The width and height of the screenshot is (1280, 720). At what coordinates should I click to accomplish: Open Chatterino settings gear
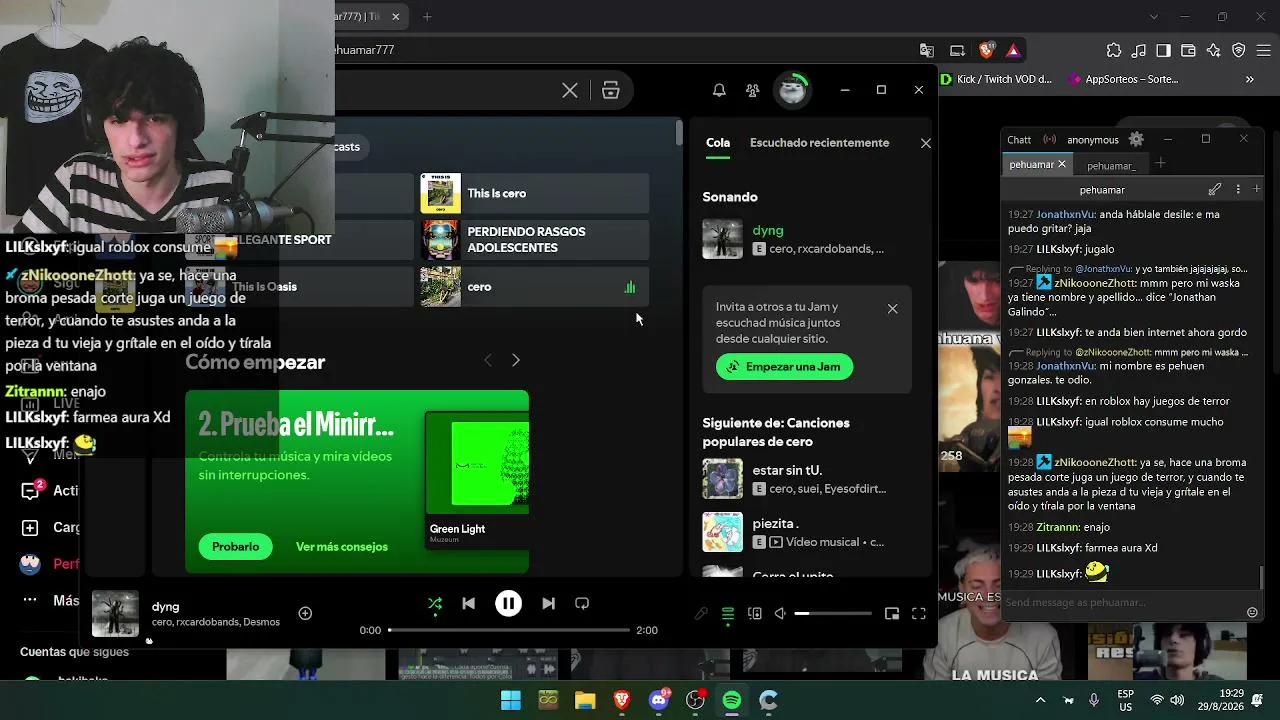(1136, 140)
